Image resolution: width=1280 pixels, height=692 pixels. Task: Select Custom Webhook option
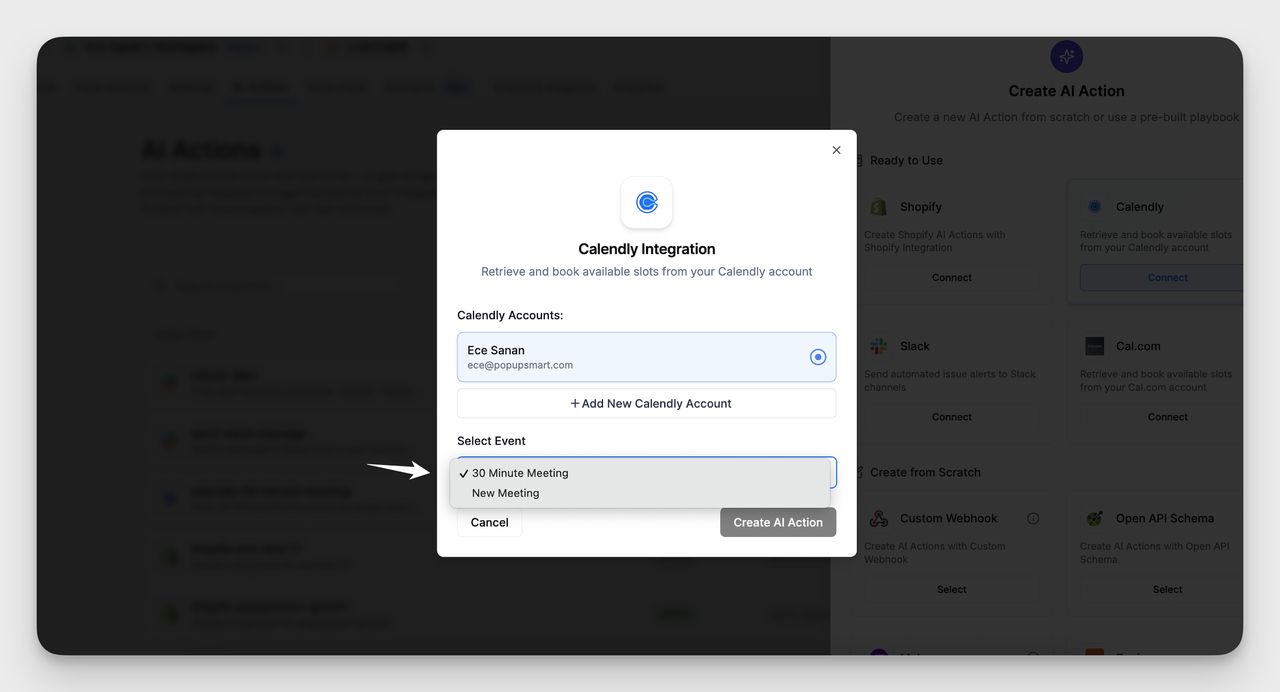[x=952, y=590]
